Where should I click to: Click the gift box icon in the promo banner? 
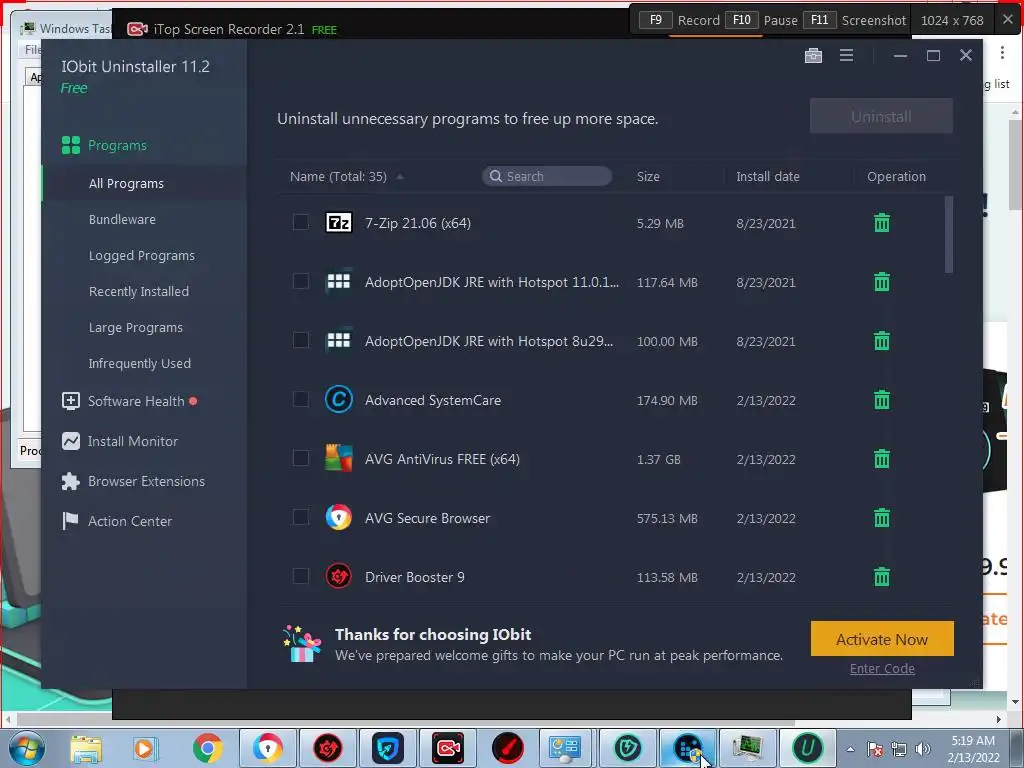[302, 644]
